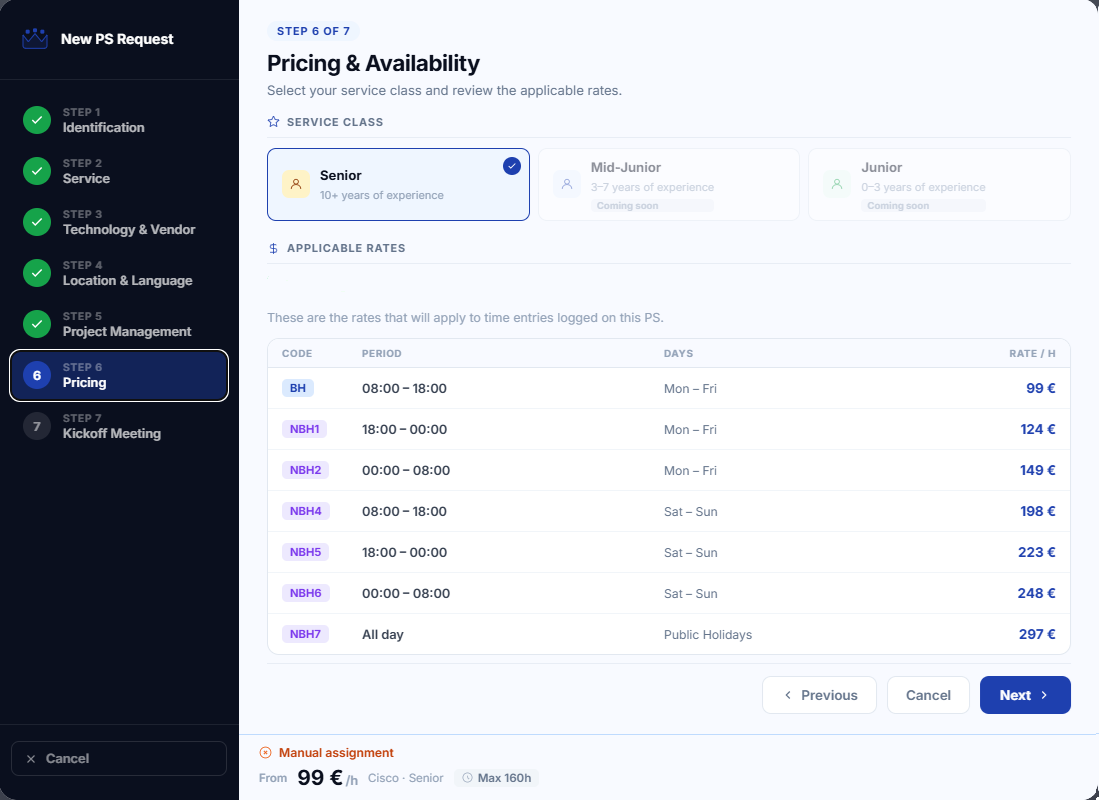The width and height of the screenshot is (1099, 800).
Task: Click the crown logo icon
Action: coord(35,39)
